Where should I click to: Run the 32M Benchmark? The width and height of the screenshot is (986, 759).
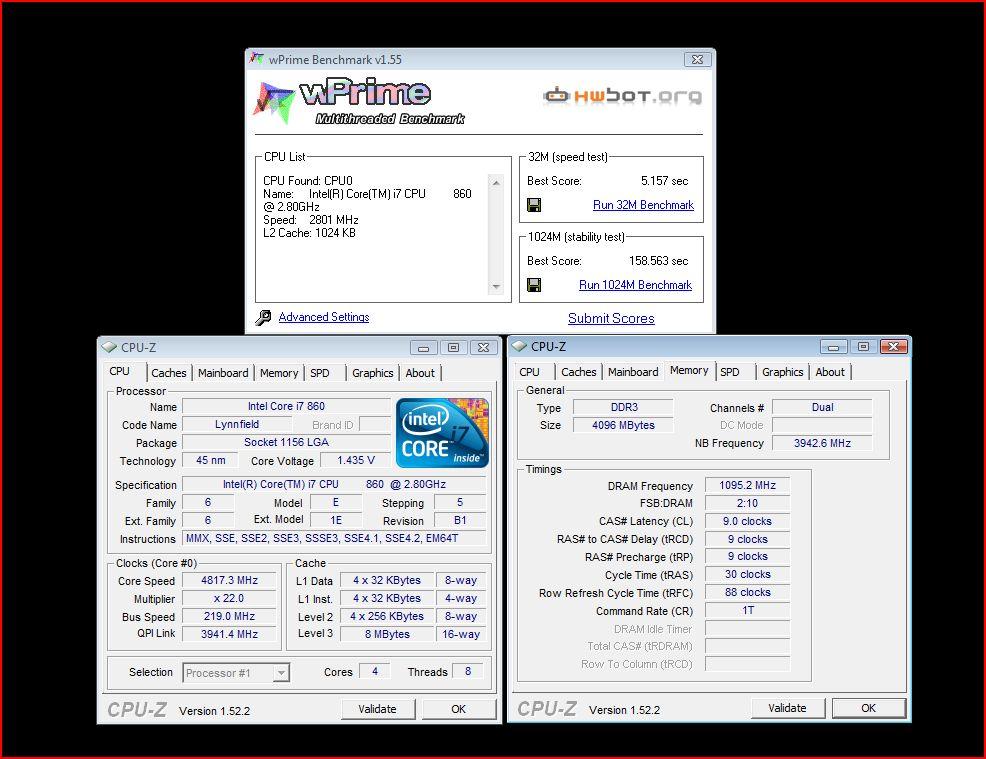pyautogui.click(x=643, y=205)
